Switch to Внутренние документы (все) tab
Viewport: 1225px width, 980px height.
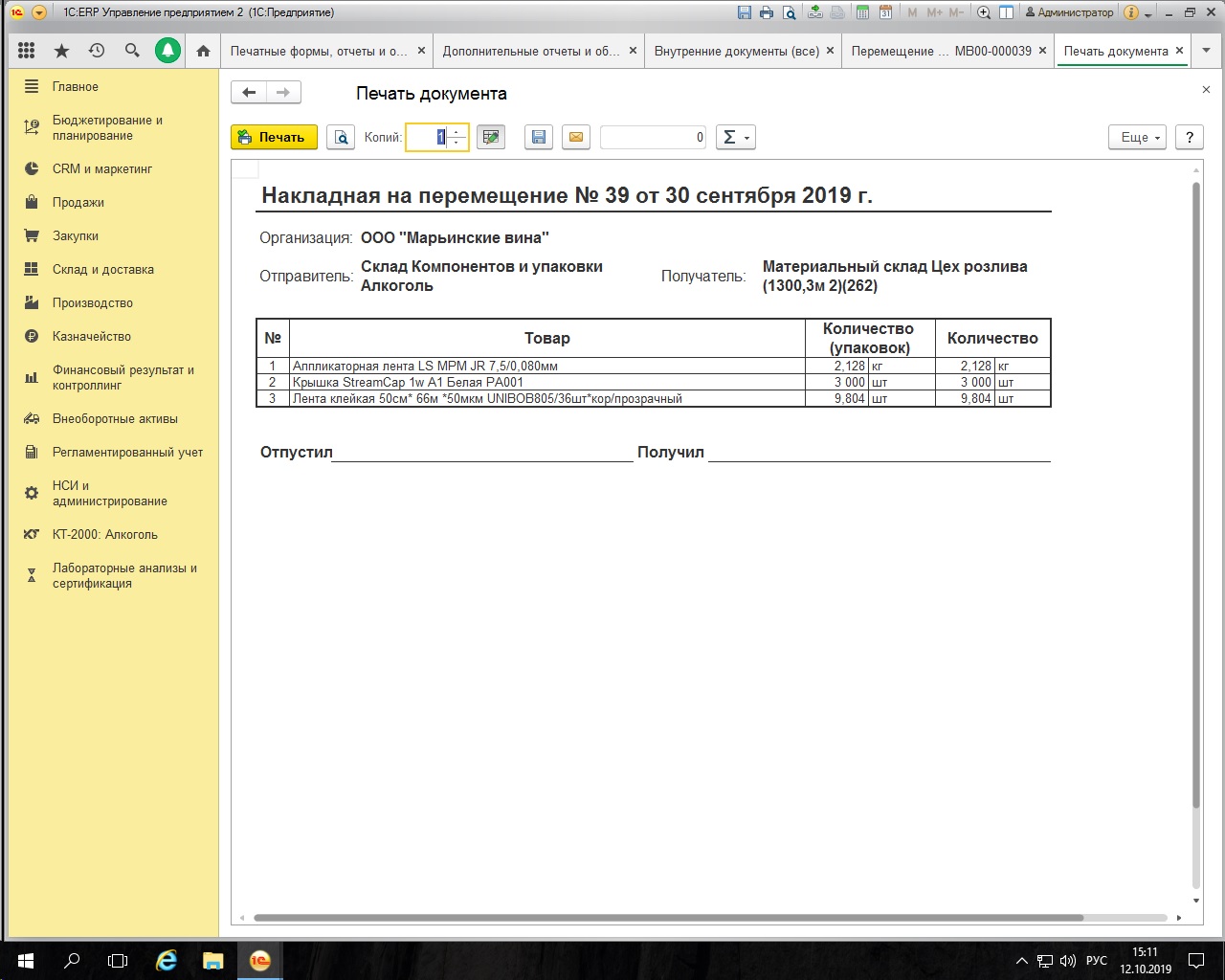click(x=736, y=51)
